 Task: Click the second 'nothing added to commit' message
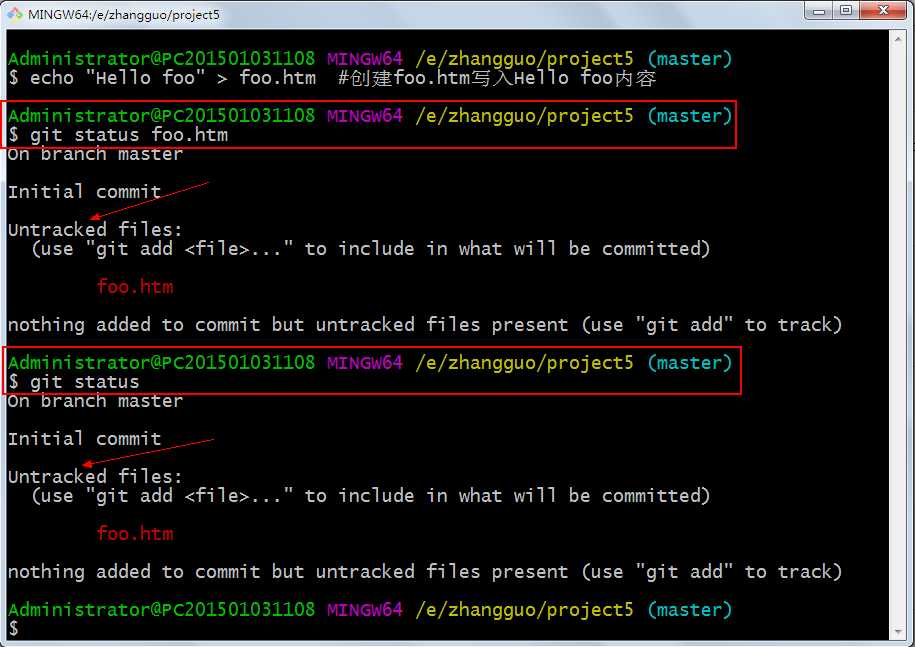(x=425, y=571)
